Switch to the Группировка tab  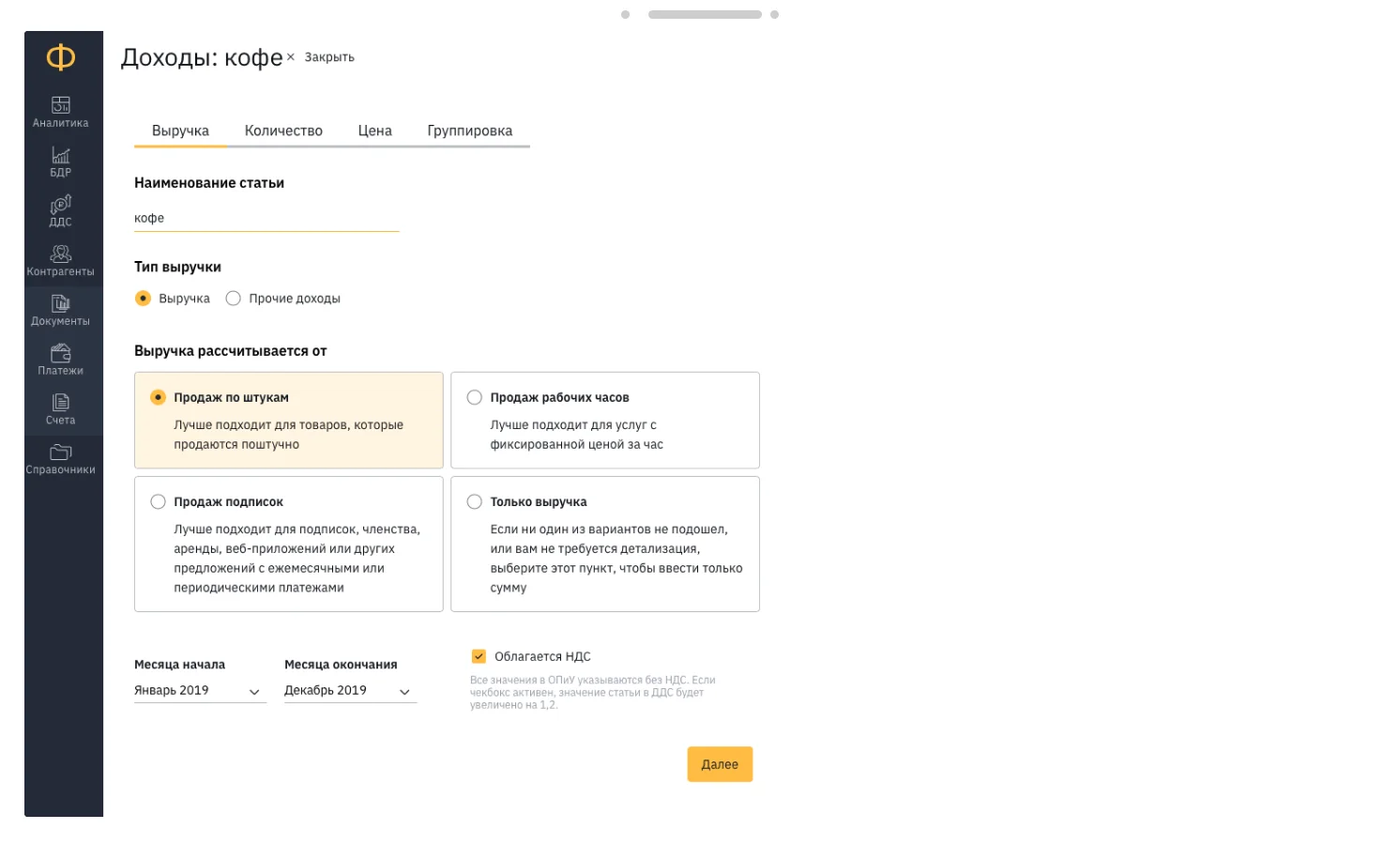coord(469,131)
